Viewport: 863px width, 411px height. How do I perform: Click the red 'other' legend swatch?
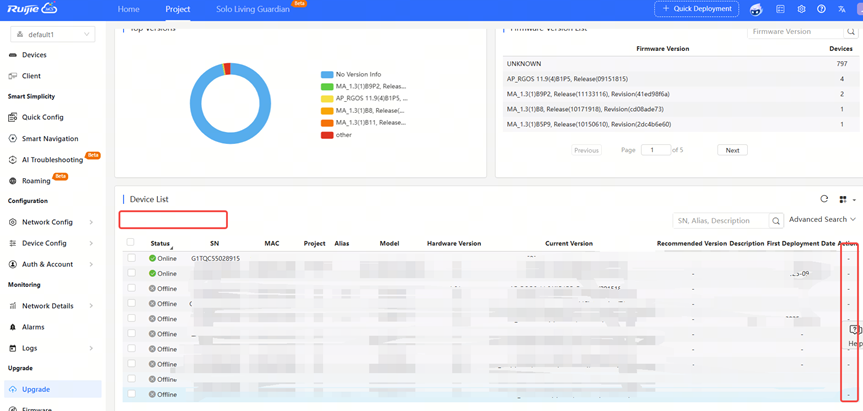pos(327,135)
